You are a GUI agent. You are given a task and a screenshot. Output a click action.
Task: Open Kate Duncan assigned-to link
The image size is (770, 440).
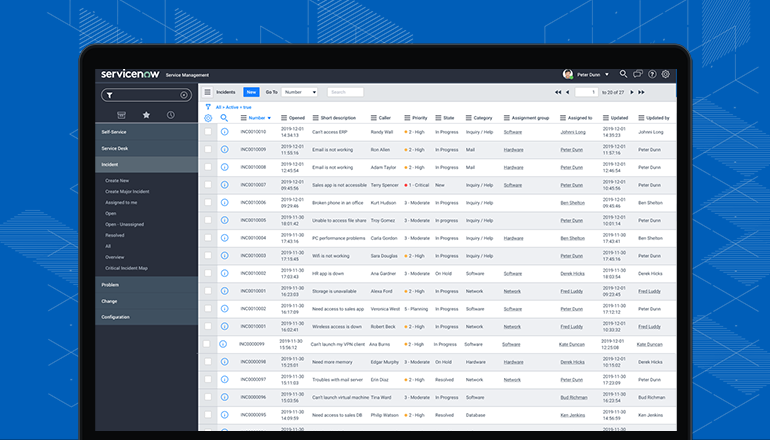(x=572, y=344)
